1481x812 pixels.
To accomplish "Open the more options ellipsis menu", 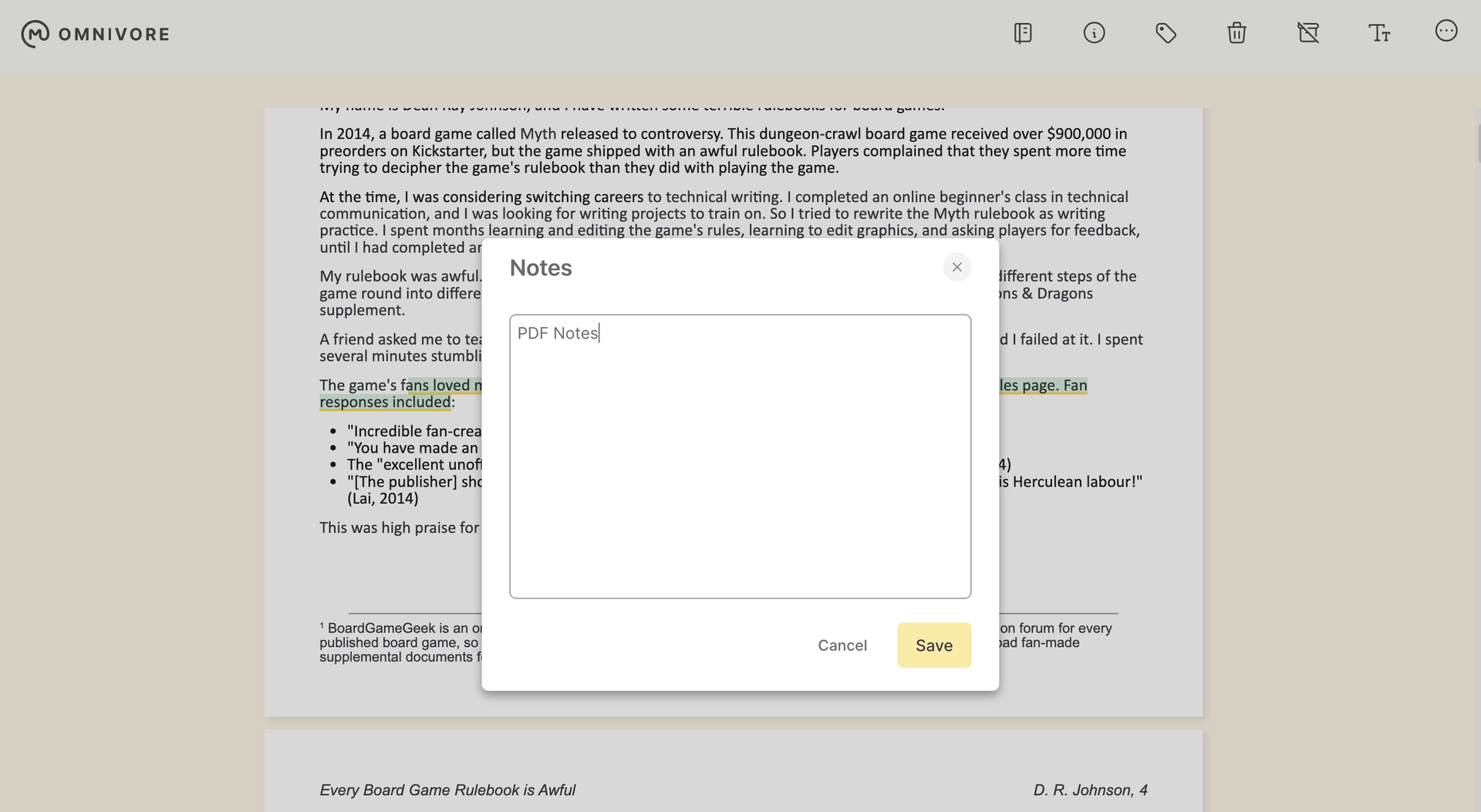I will [x=1446, y=31].
